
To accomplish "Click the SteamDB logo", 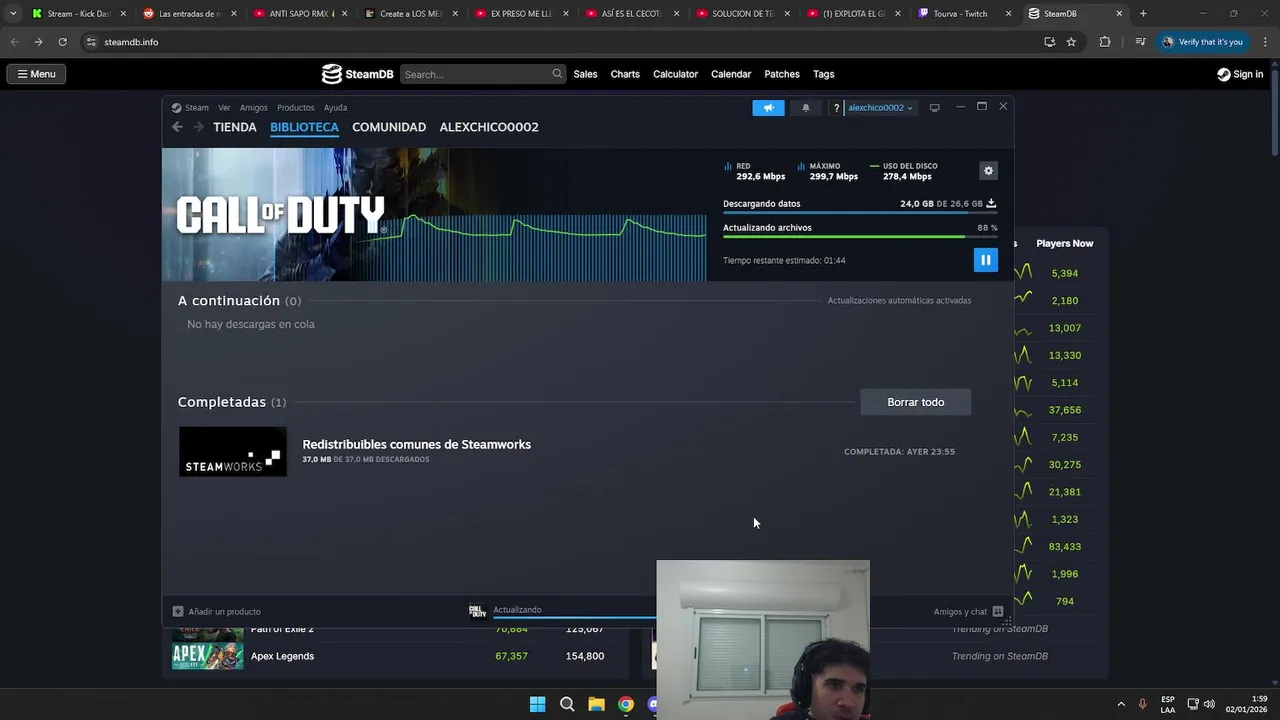I will tap(357, 74).
